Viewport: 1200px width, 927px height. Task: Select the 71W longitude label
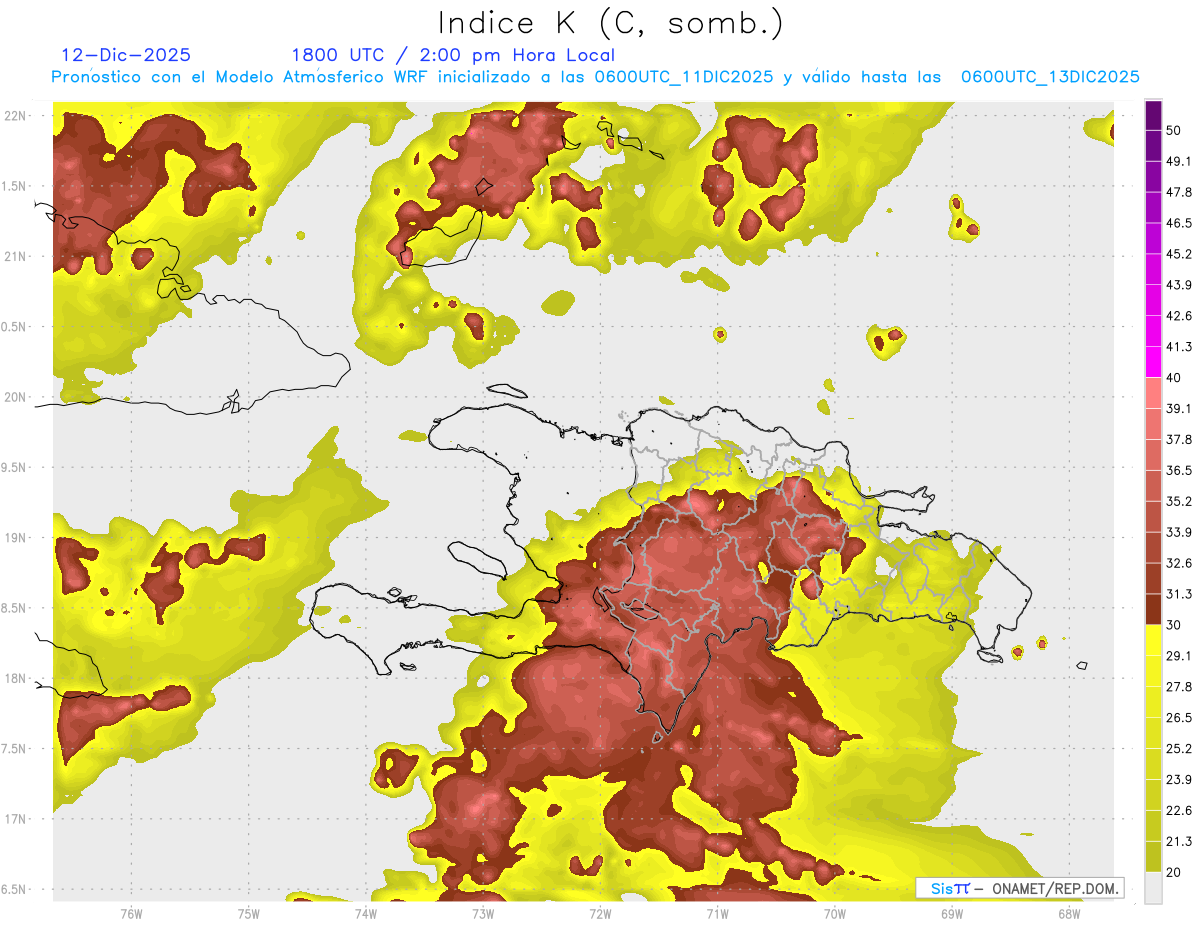tap(717, 912)
